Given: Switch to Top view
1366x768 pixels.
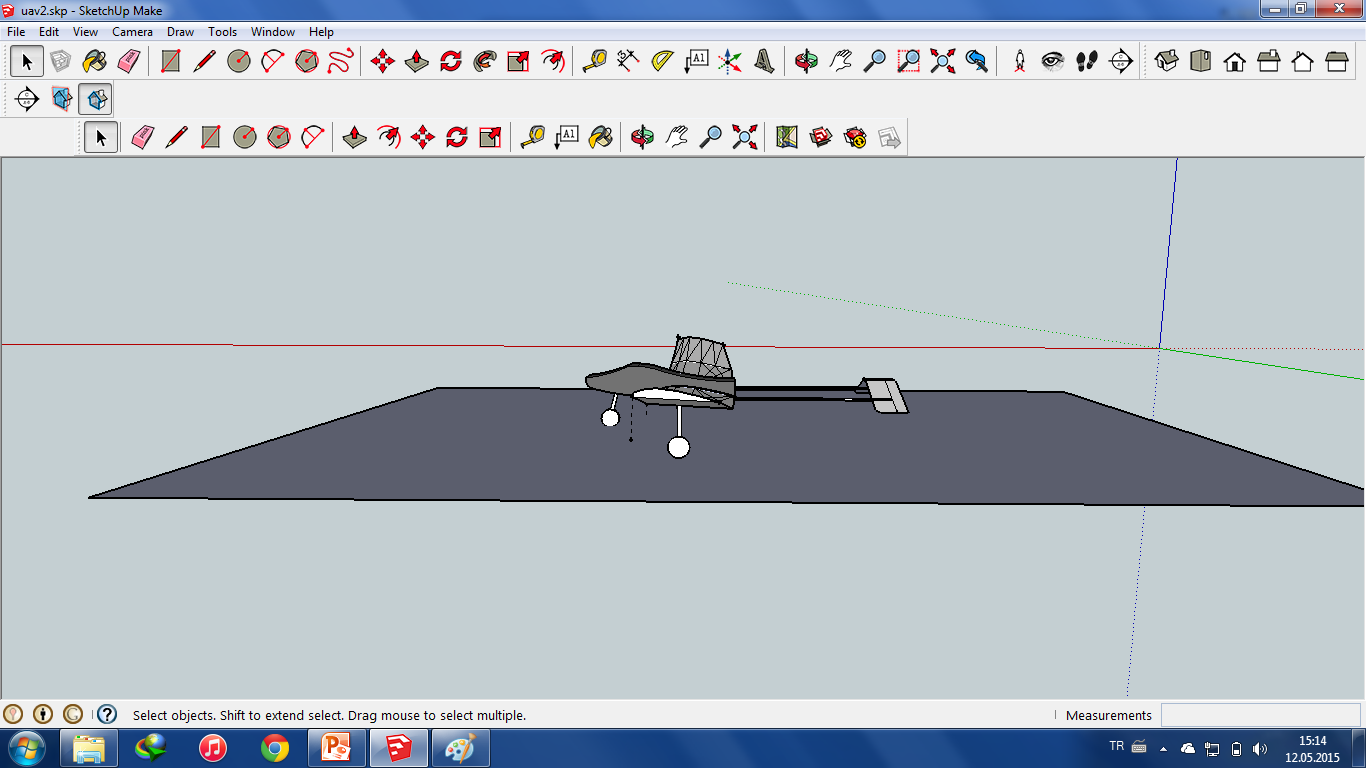Looking at the screenshot, I should [1200, 61].
